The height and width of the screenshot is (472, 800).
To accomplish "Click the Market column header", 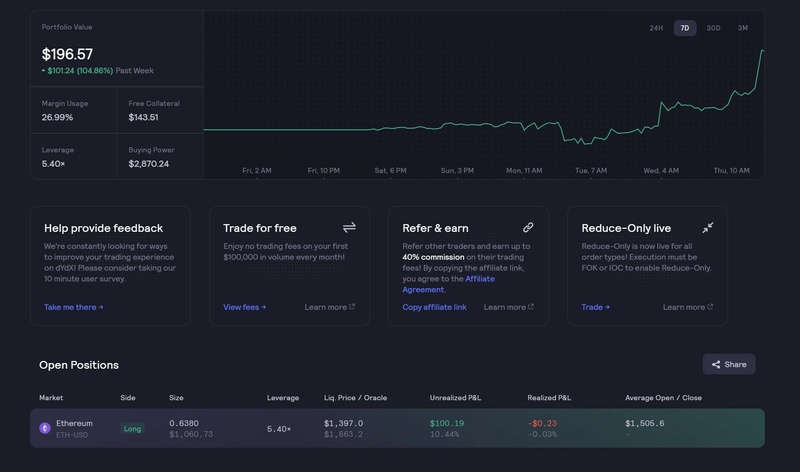I will [51, 398].
